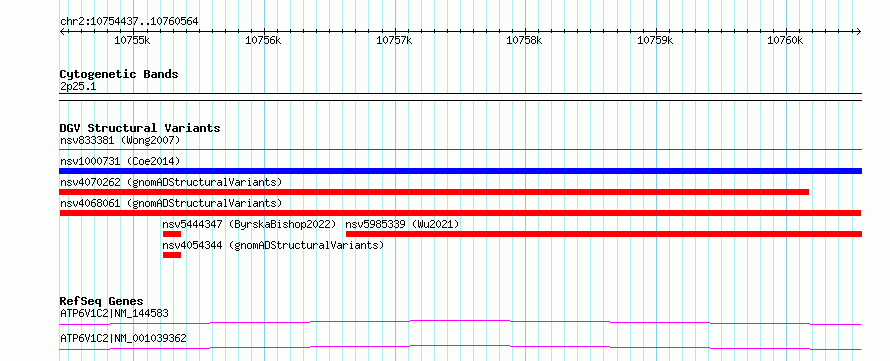This screenshot has height=361, width=890.
Task: Click the left arrowhead of the ruler
Action: [62, 31]
